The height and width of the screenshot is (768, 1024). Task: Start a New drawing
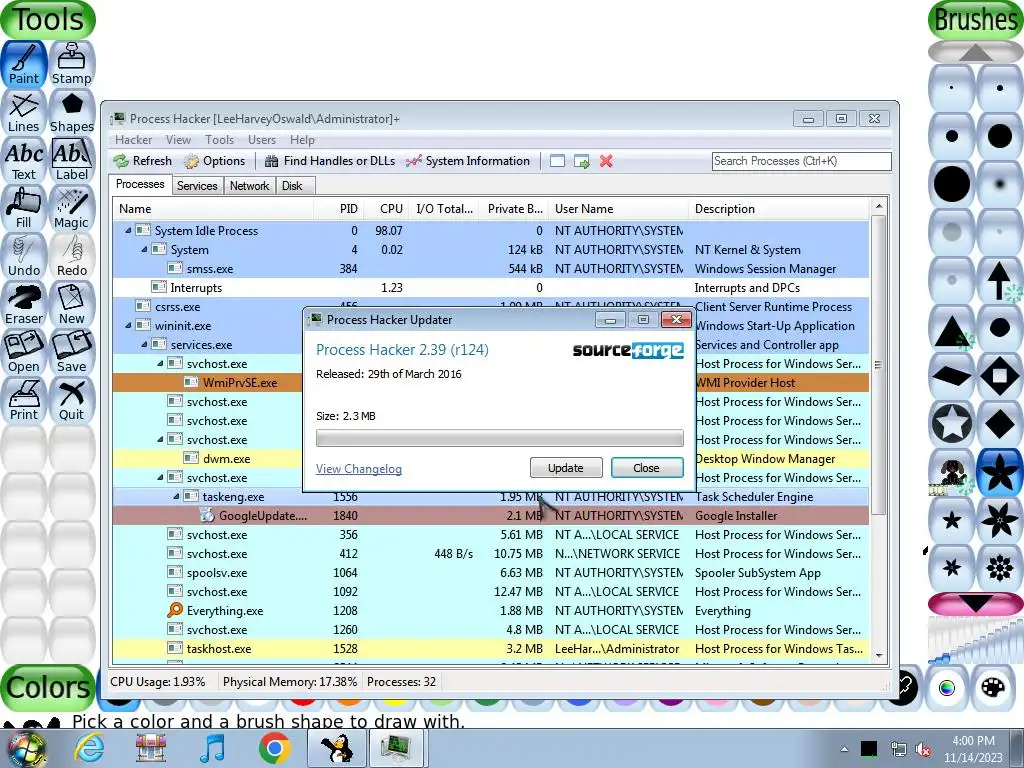(72, 304)
